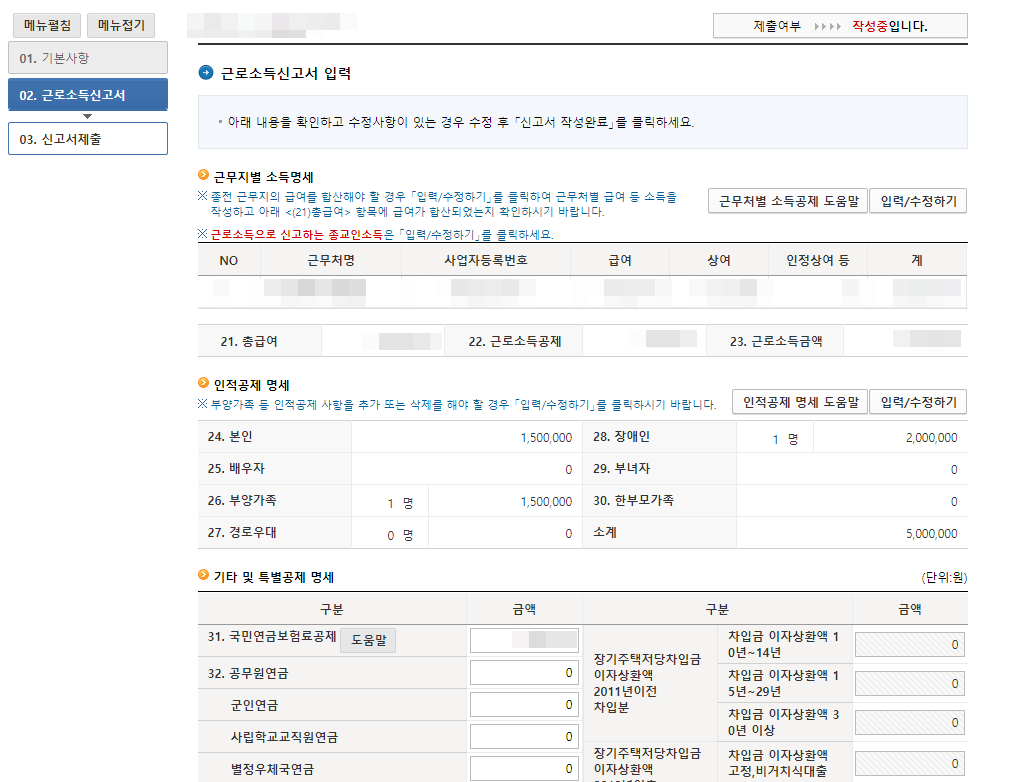Click the 소계 value 5,000,000
The height and width of the screenshot is (782, 1029).
point(931,534)
